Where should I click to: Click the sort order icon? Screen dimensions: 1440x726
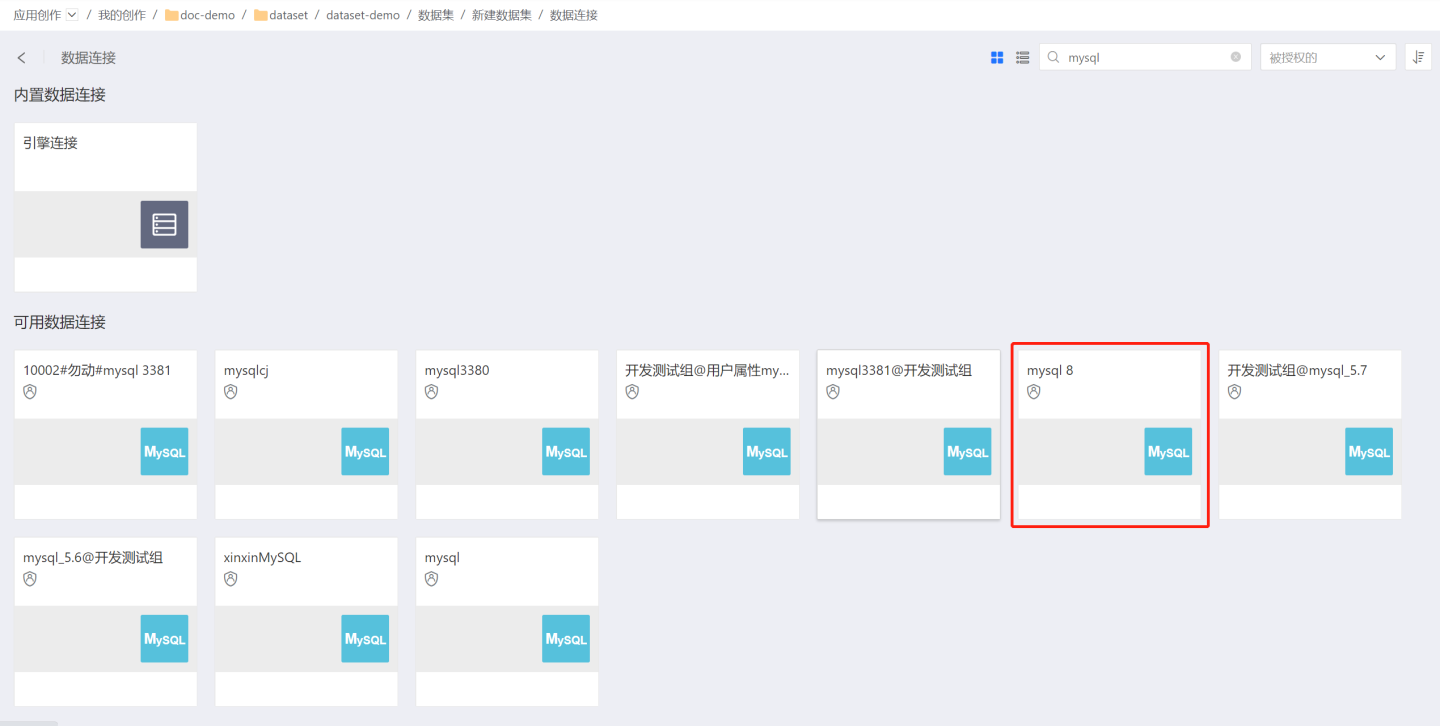coord(1418,57)
